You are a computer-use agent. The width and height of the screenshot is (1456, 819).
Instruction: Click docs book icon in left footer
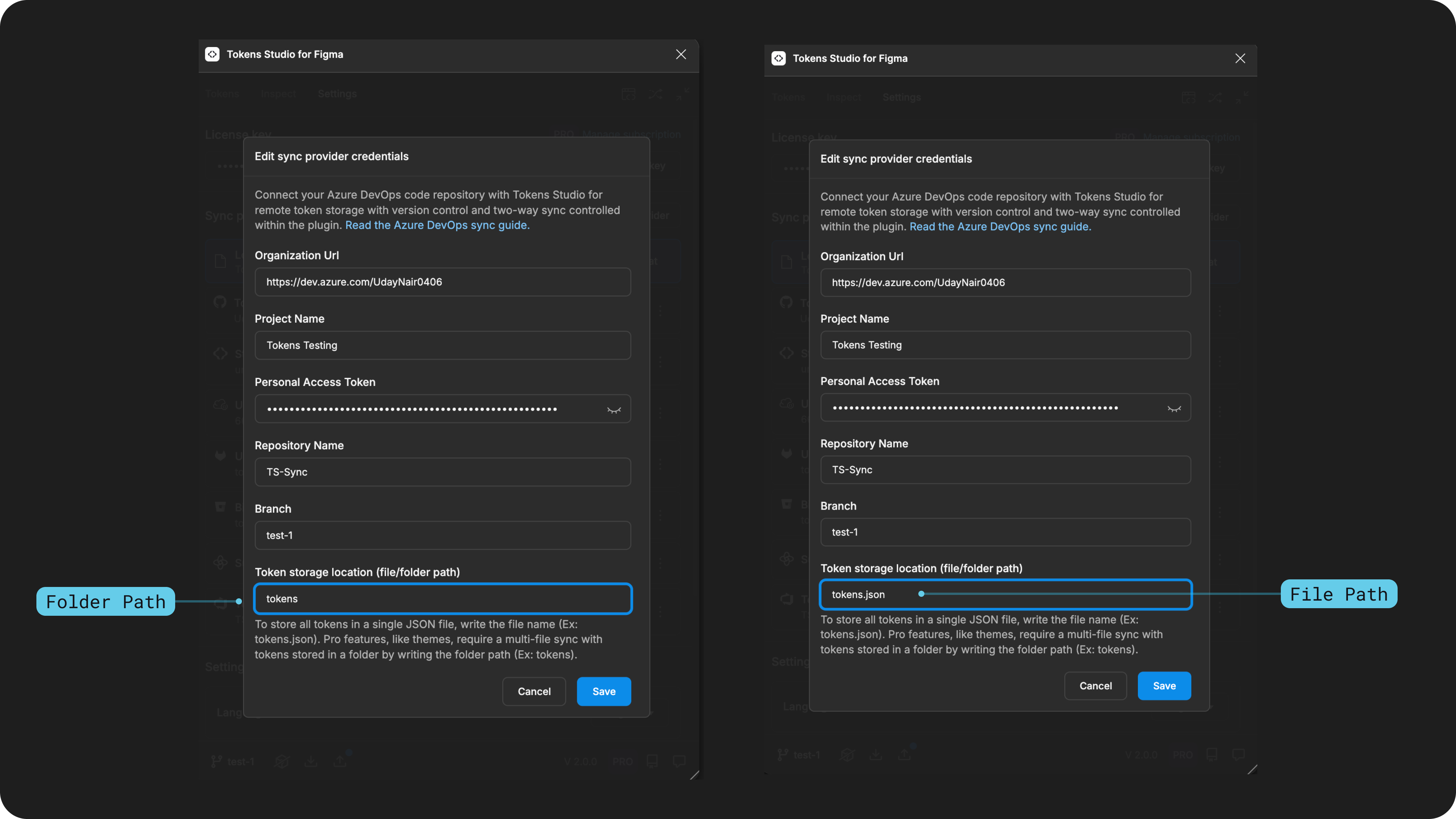[x=652, y=761]
